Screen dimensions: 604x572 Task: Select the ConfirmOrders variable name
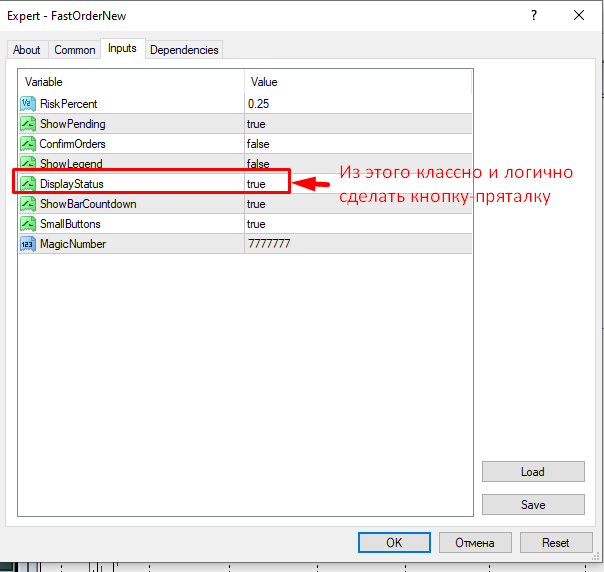point(72,144)
